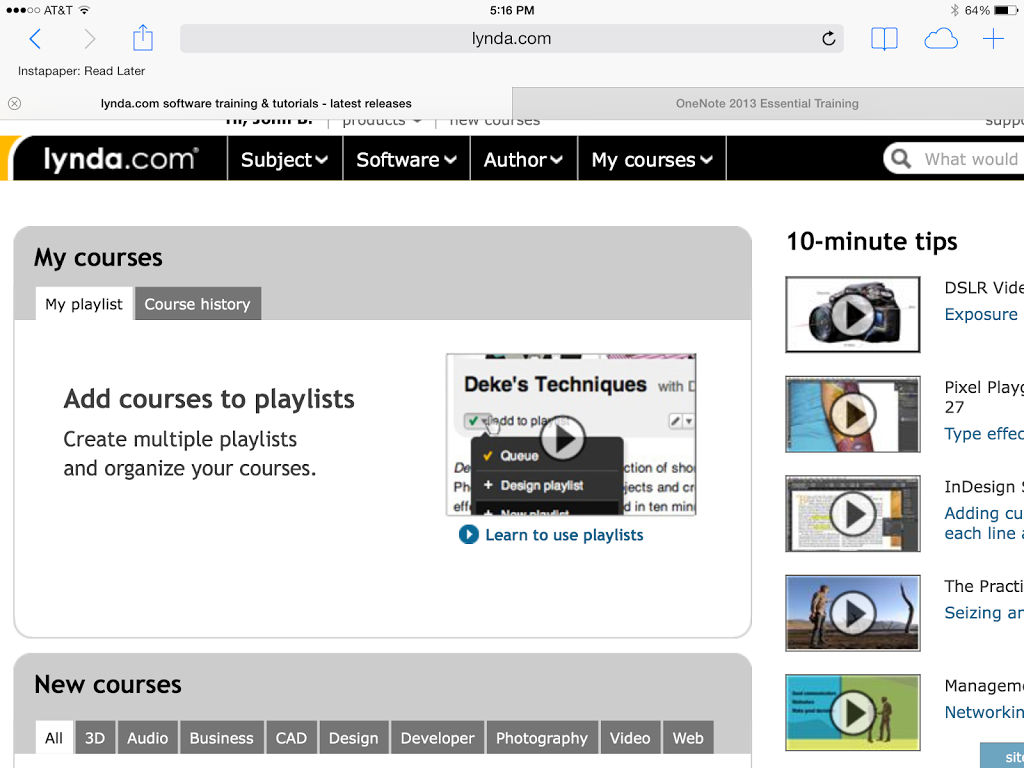Add a new tab with plus icon
Screen dimensions: 1024x768
coord(993,39)
